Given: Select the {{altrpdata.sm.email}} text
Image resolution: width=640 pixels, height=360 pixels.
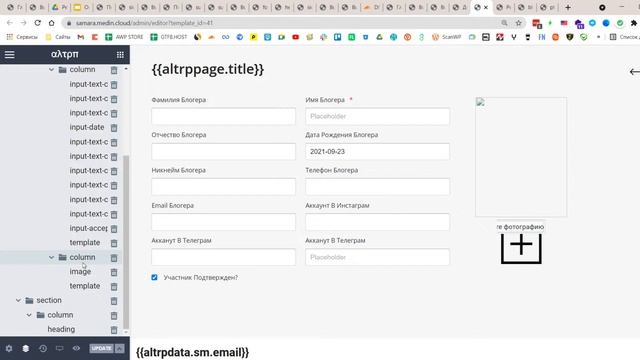Looking at the screenshot, I should [192, 353].
